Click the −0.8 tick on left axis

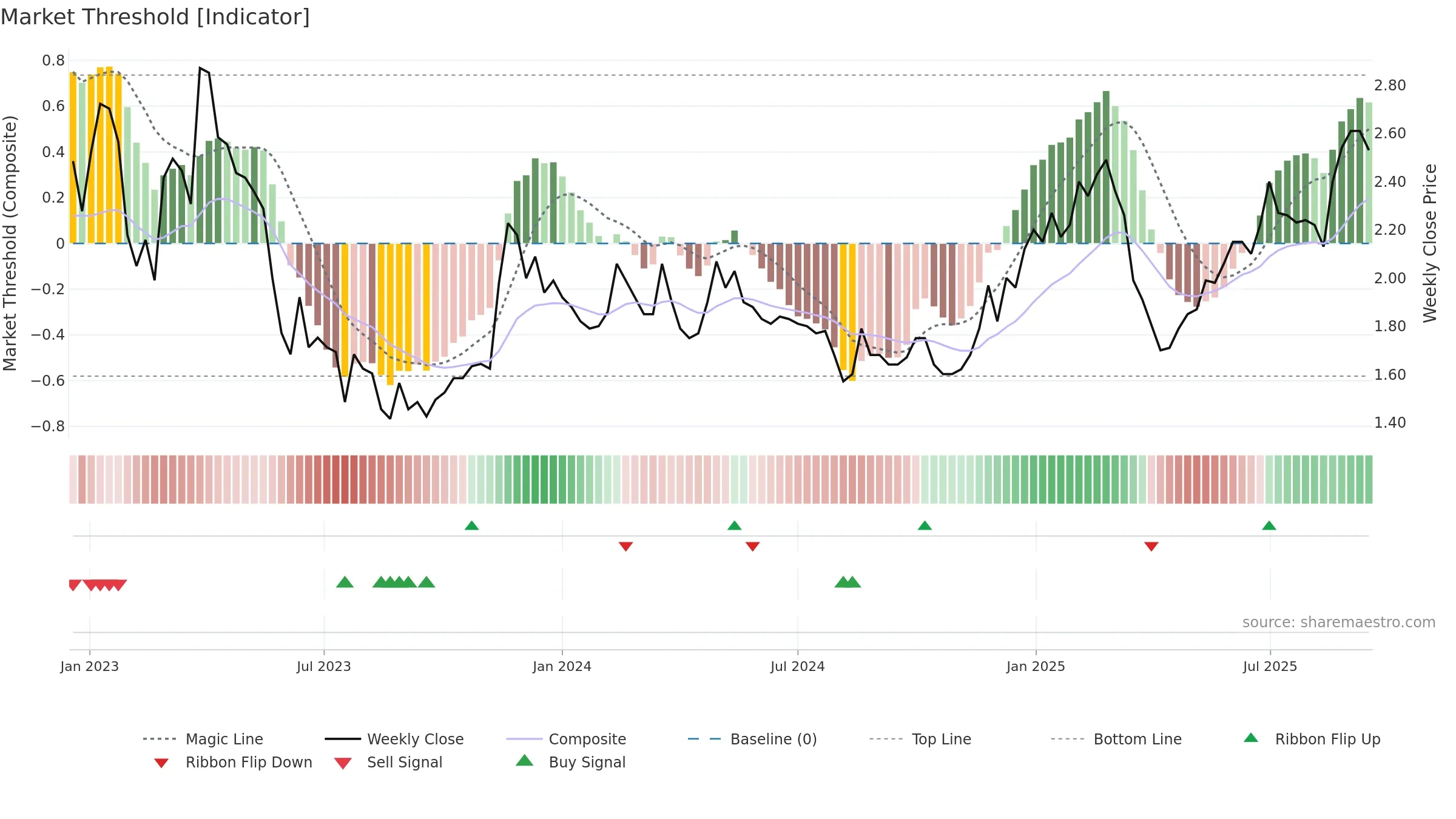coord(48,426)
